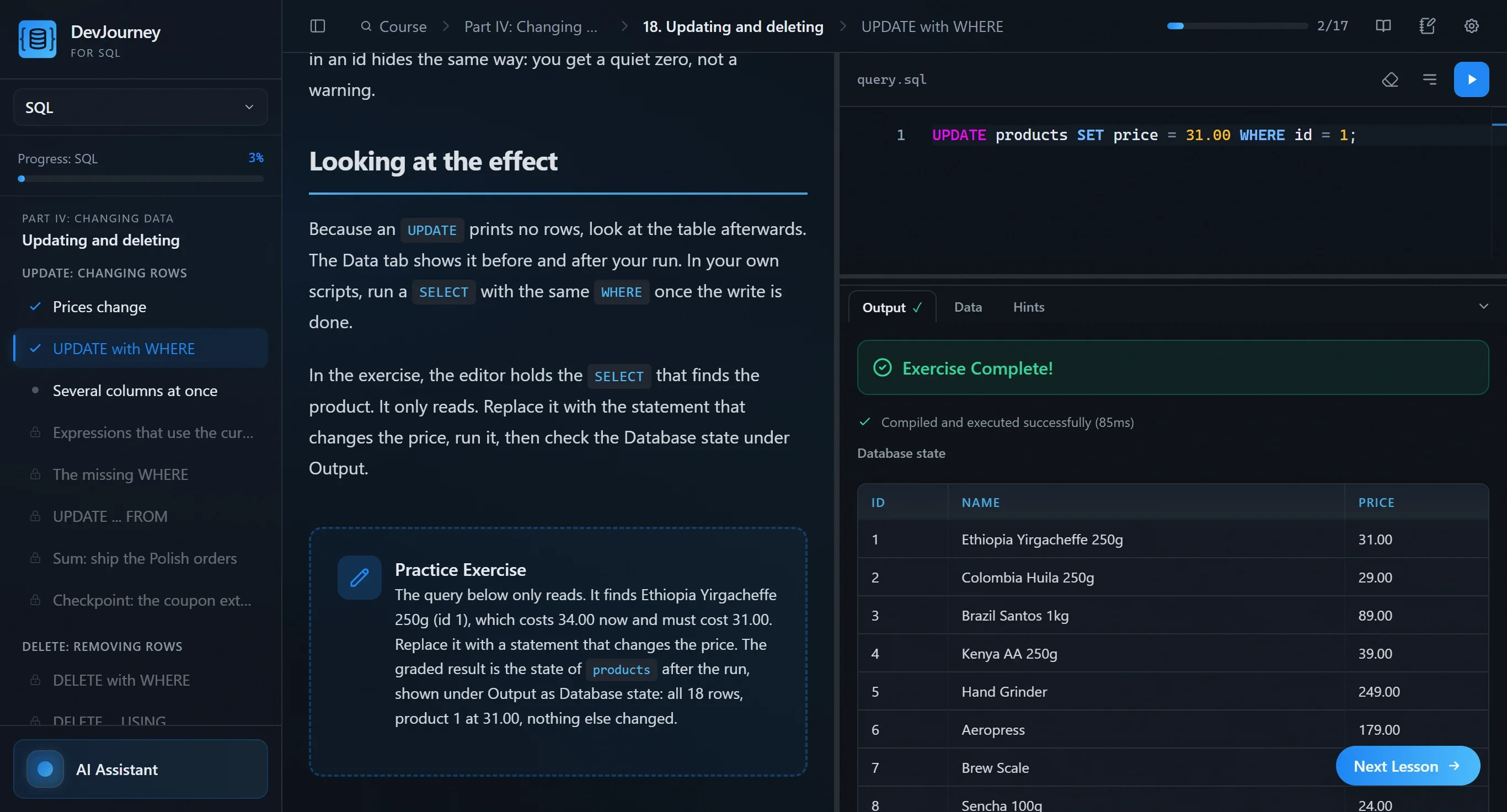The height and width of the screenshot is (812, 1507).
Task: Collapse the output panel chevron
Action: click(1483, 306)
